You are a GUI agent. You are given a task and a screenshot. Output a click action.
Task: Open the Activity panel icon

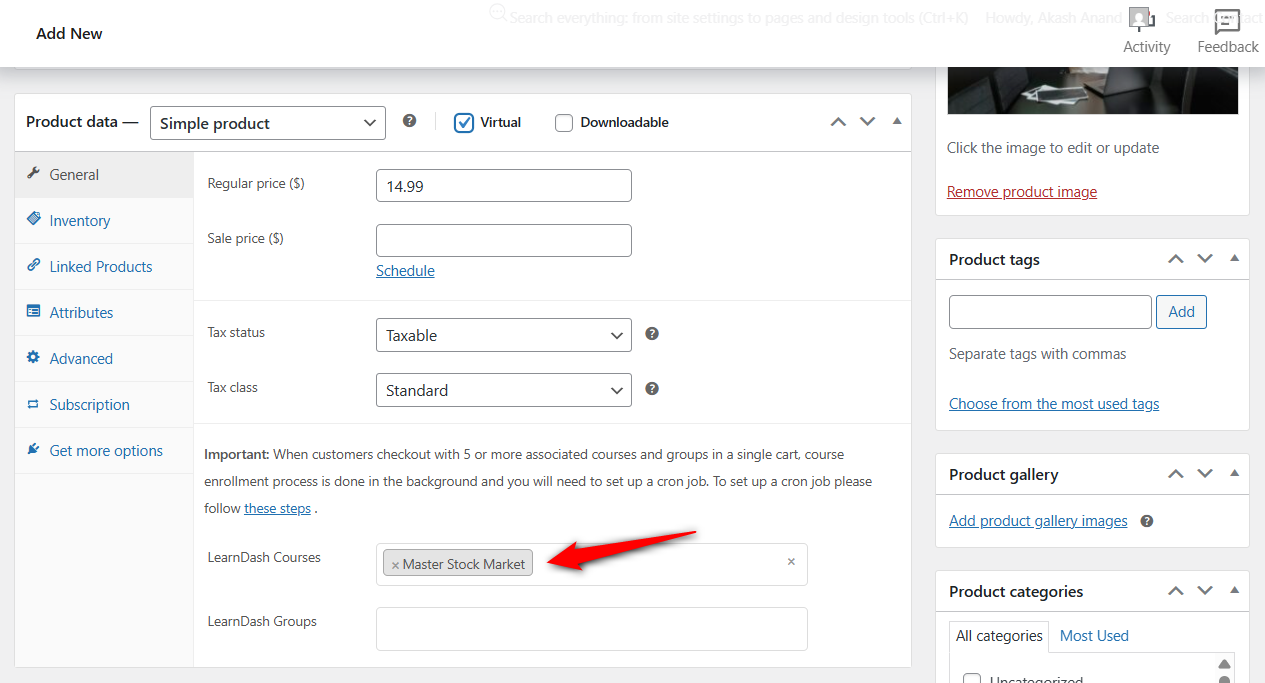tap(1141, 18)
